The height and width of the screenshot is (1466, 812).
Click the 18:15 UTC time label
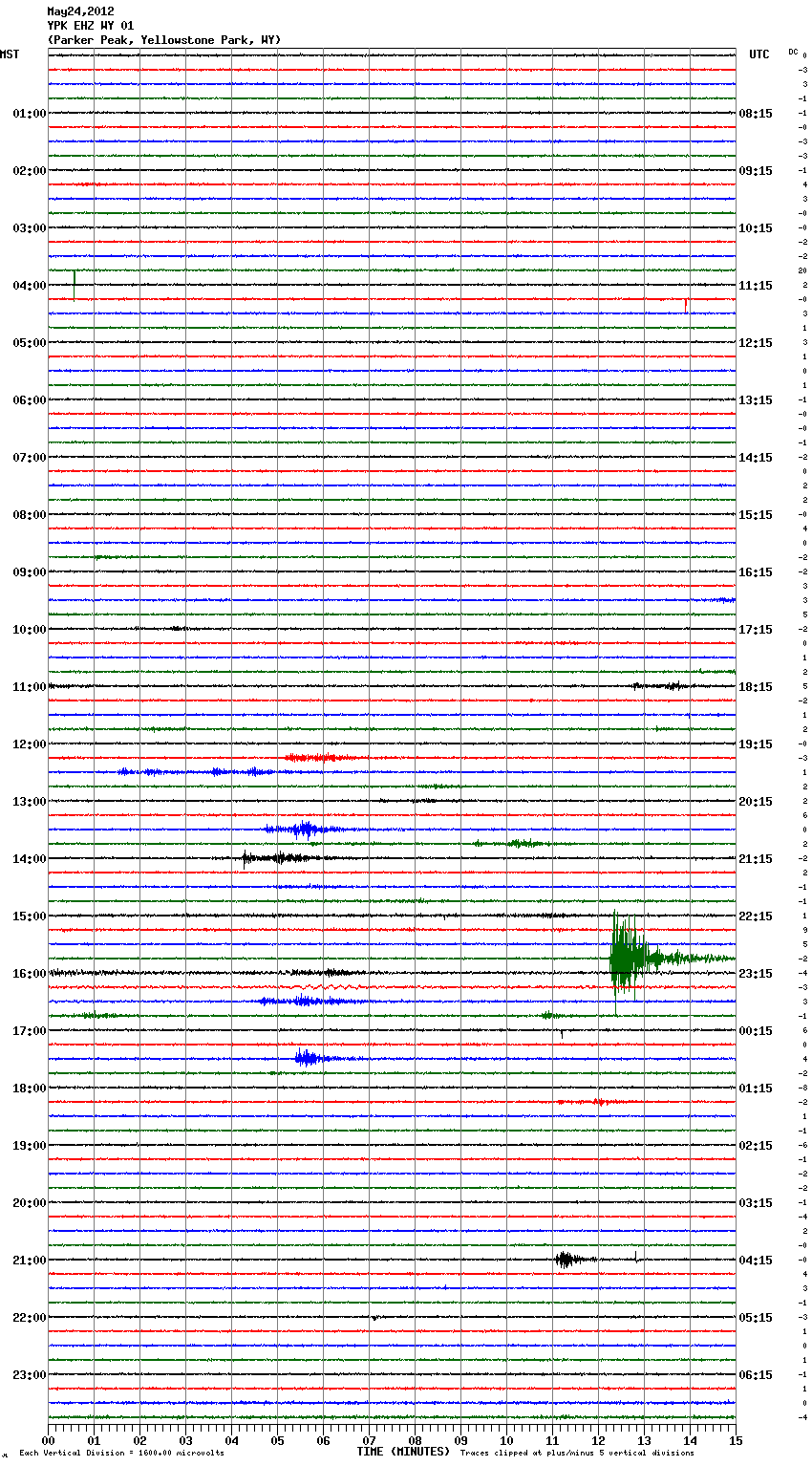point(756,687)
